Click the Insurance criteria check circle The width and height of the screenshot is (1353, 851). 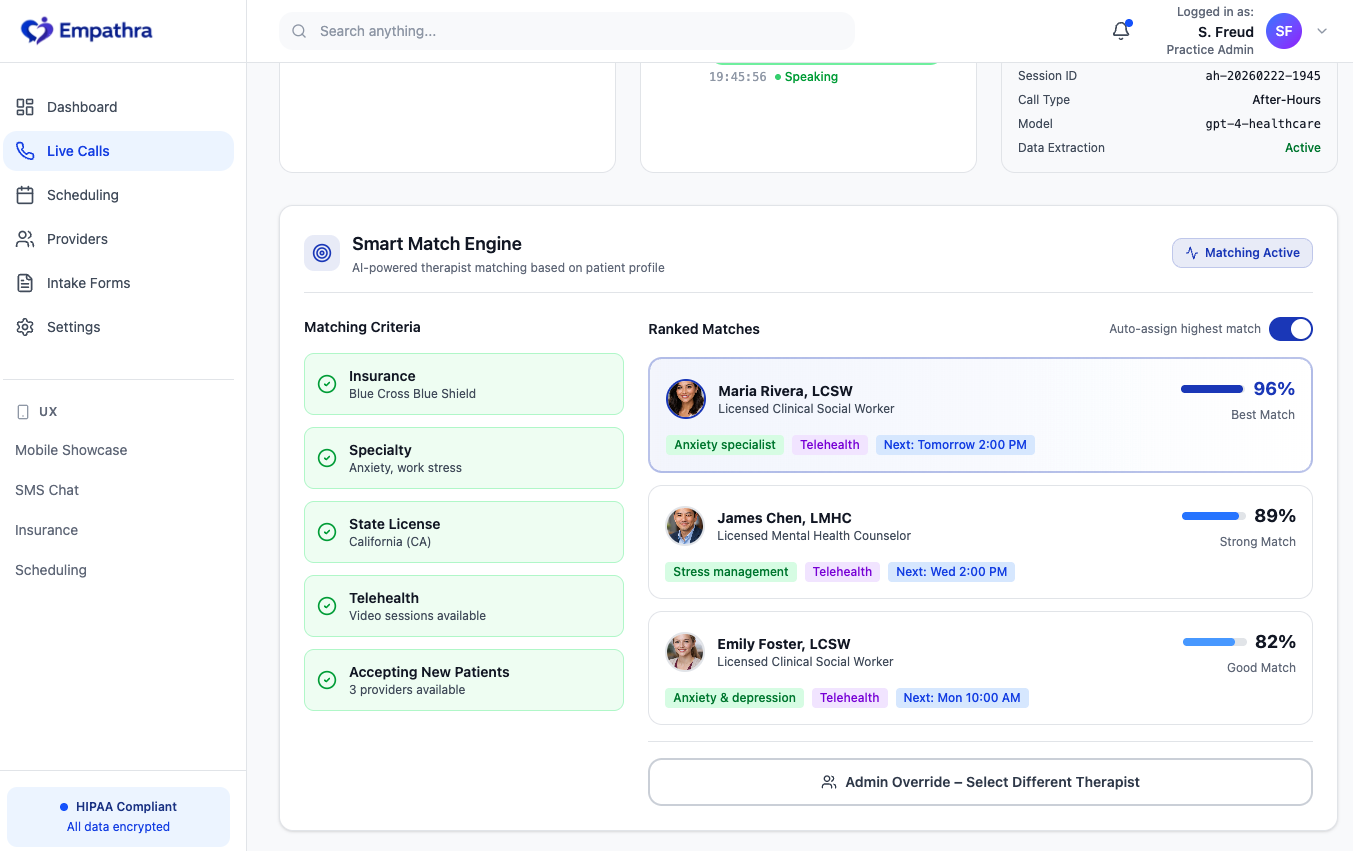327,384
